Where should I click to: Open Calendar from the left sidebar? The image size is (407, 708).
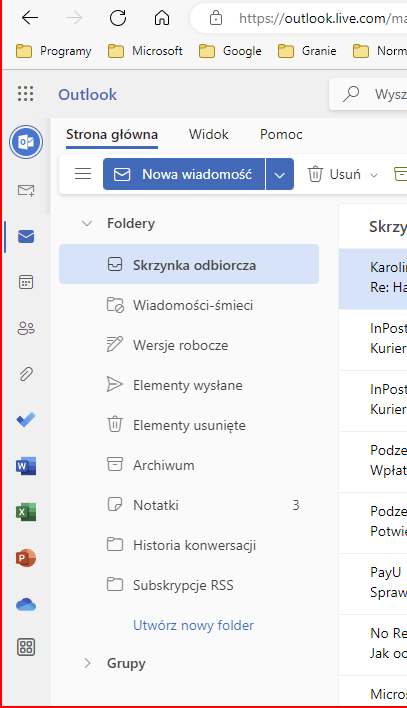(x=26, y=282)
